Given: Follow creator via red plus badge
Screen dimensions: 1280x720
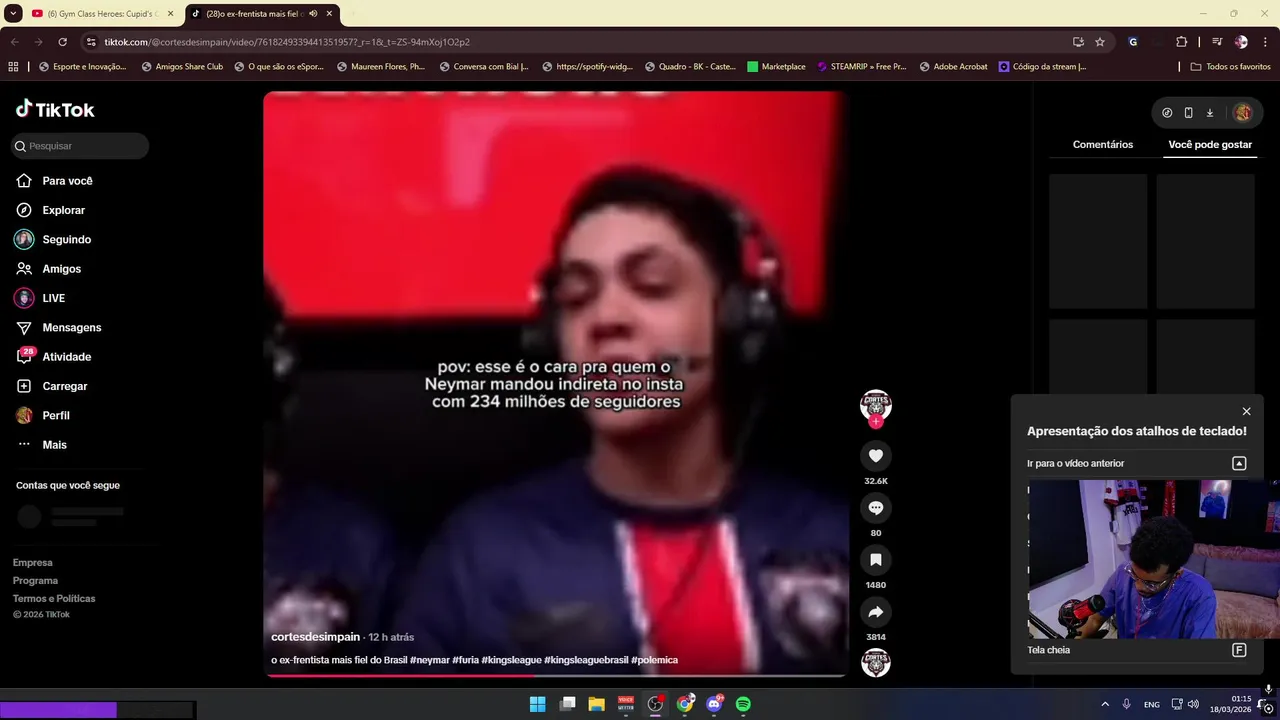Looking at the screenshot, I should (x=876, y=422).
